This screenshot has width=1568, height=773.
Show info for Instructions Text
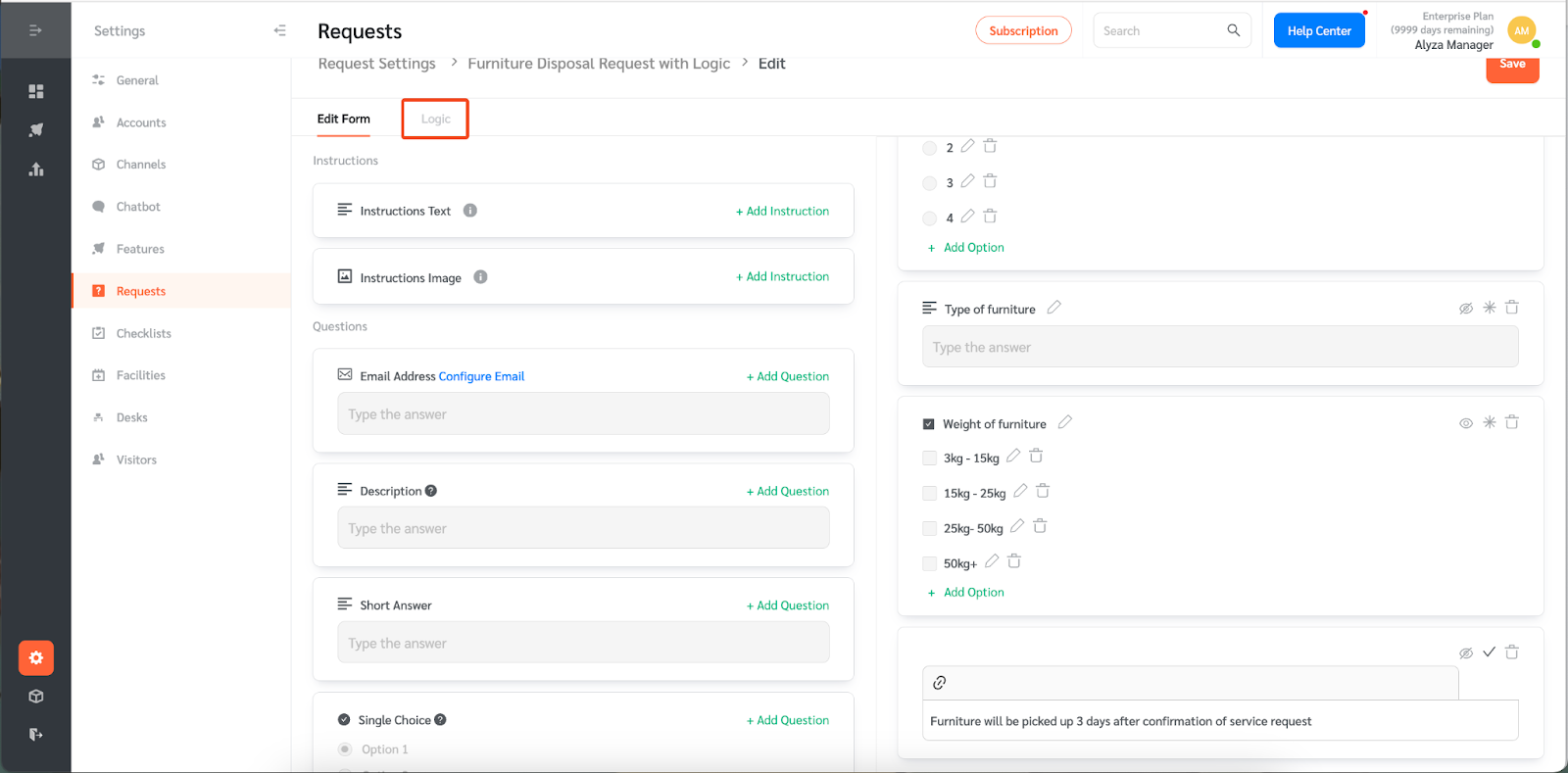(x=470, y=211)
